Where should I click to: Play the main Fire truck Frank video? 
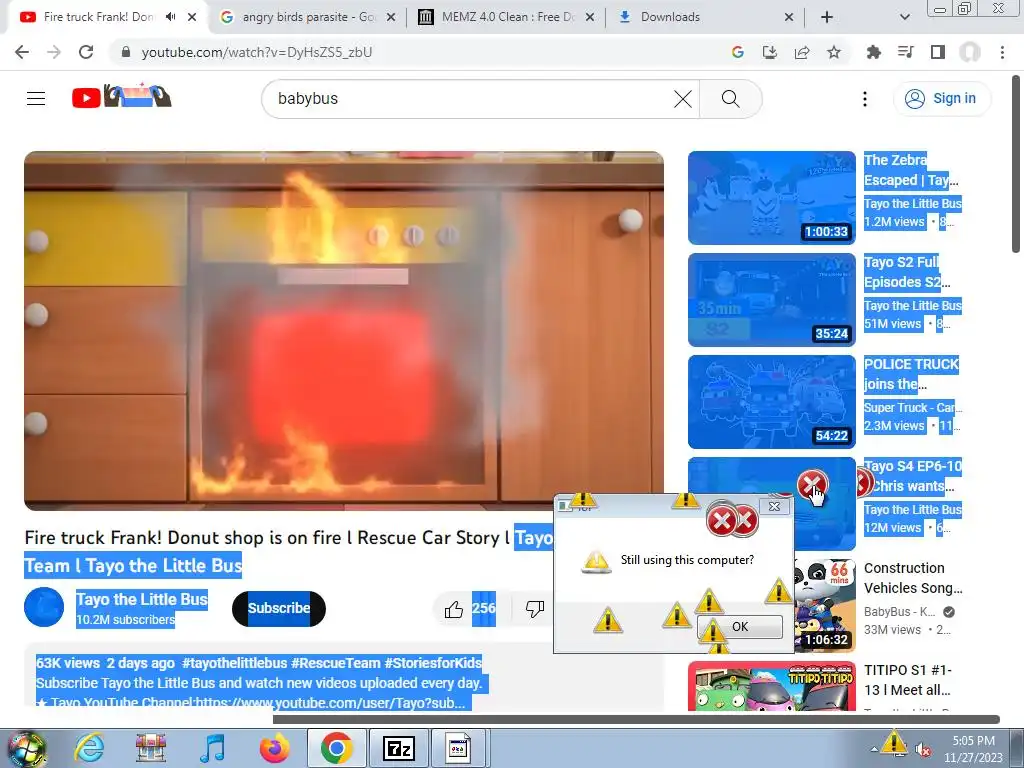(x=344, y=331)
